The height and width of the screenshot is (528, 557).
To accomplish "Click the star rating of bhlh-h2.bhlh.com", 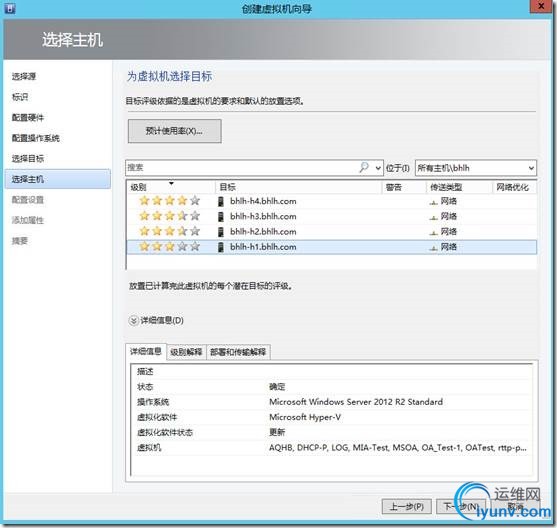I will tap(169, 231).
